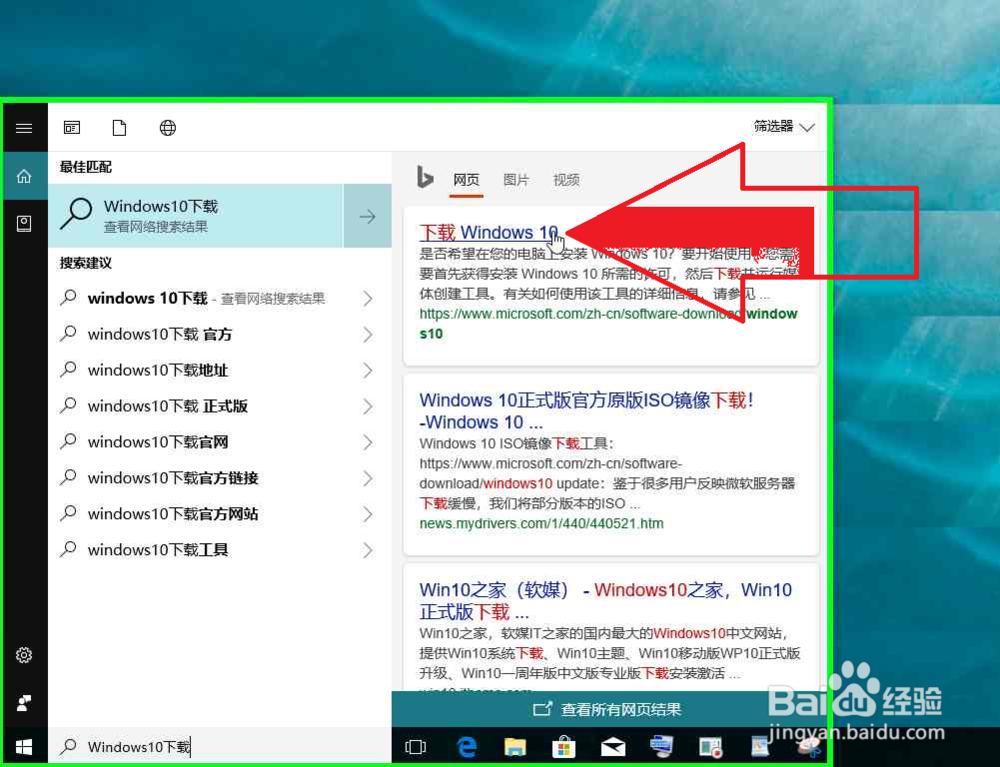Click the Bing logo icon
The height and width of the screenshot is (767, 1000).
(425, 177)
